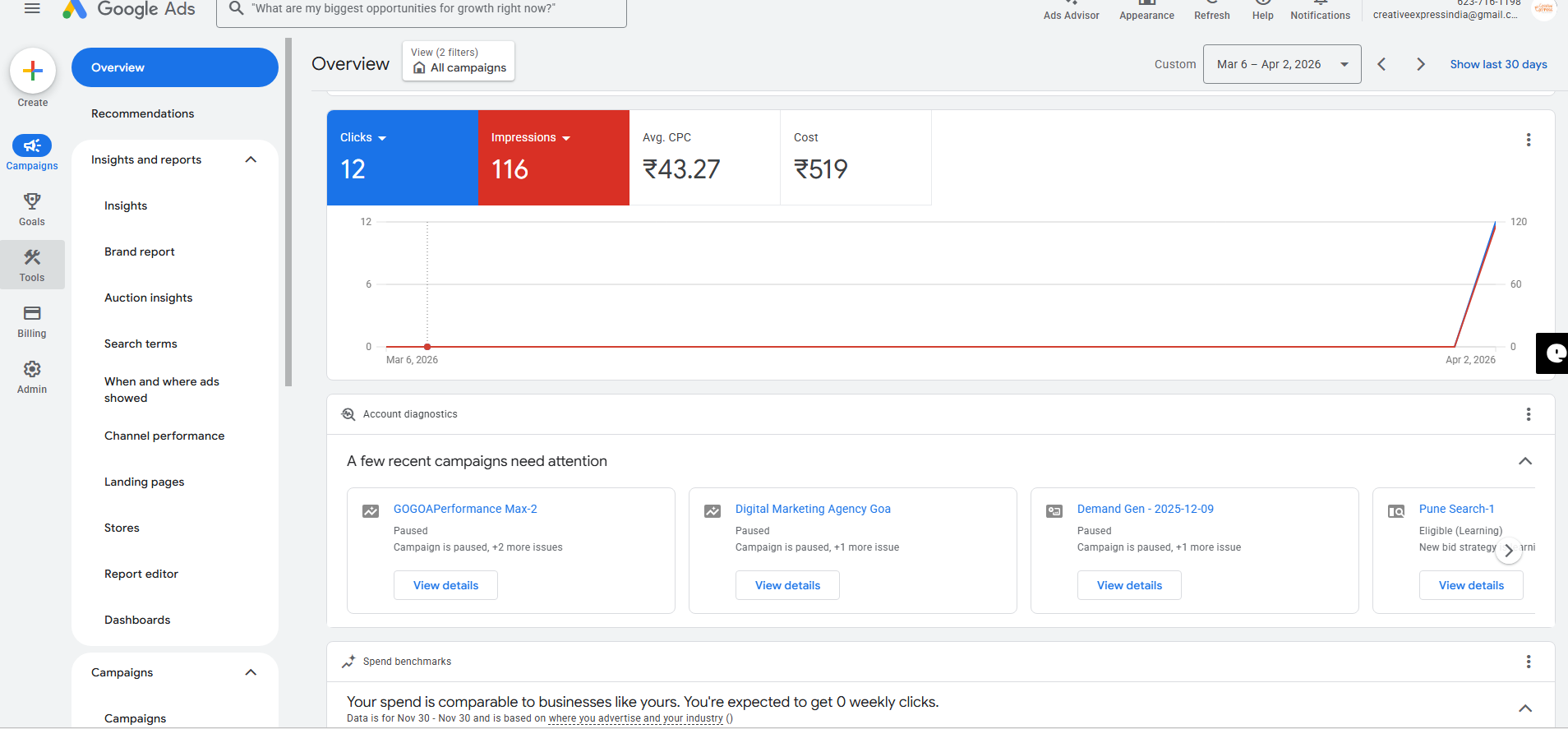This screenshot has height=729, width=1568.
Task: Open Auction insights
Action: [149, 298]
